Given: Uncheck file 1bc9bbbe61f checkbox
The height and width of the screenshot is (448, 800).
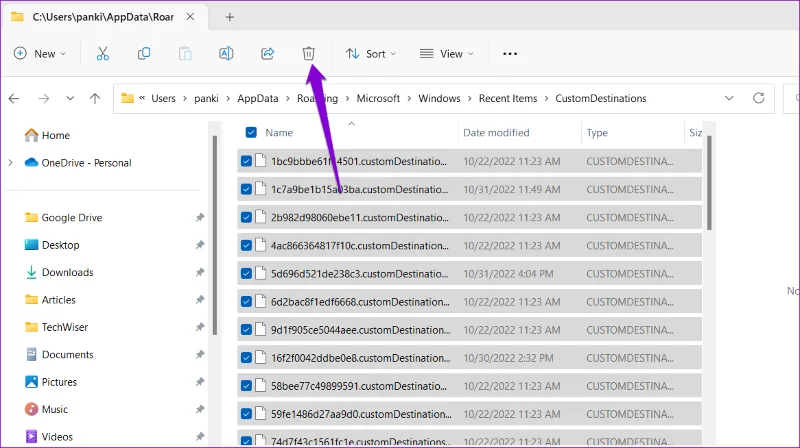Looking at the screenshot, I should [x=246, y=161].
